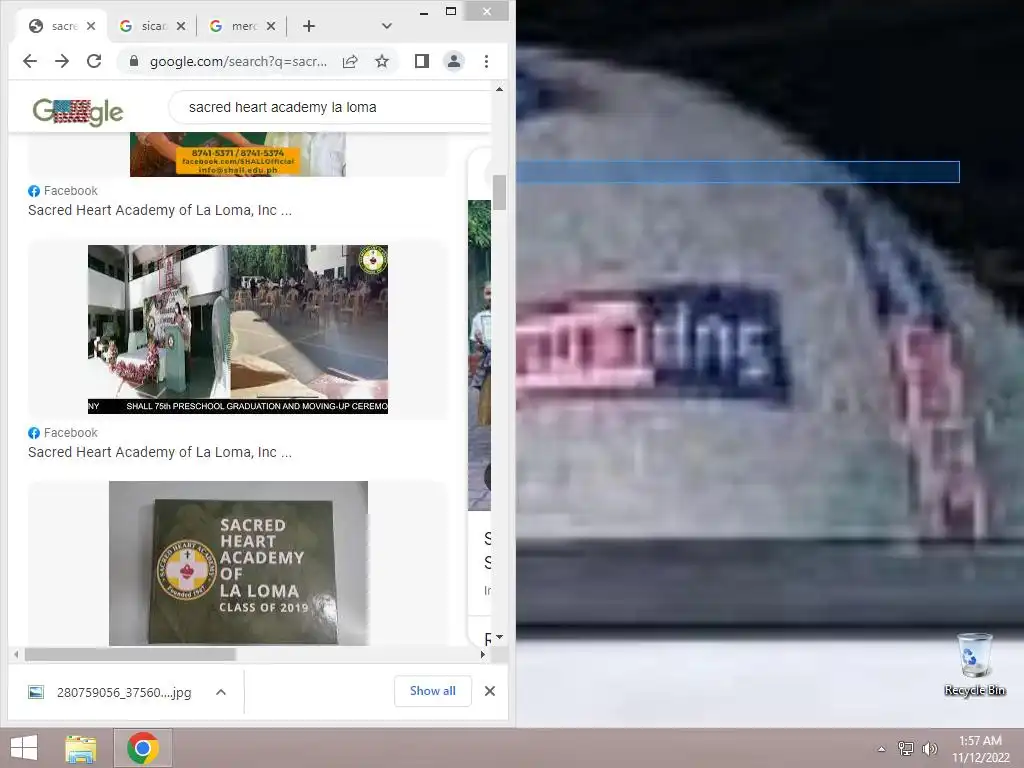Open the downloaded 280759056_37560 jpg file
1024x768 pixels.
tap(110, 692)
